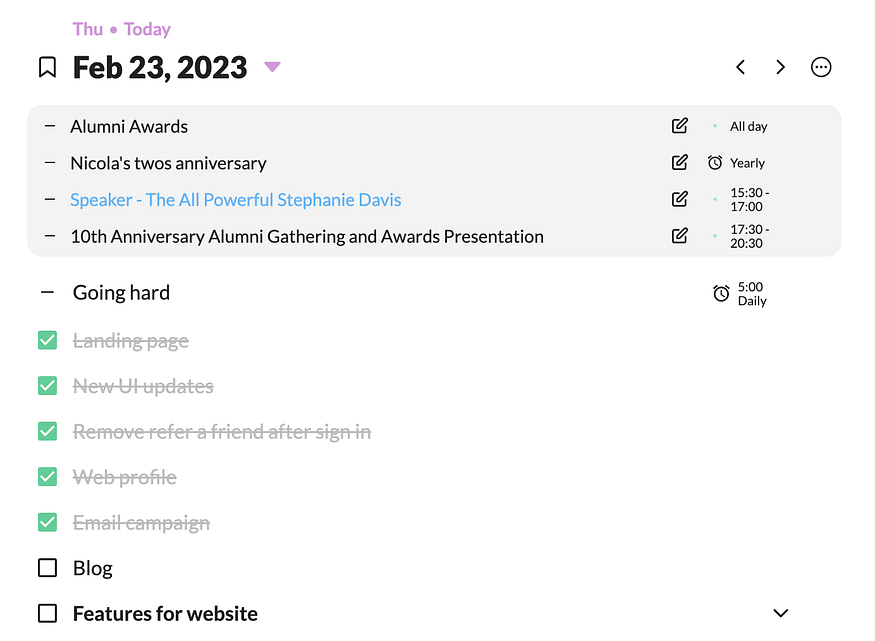
Task: Click the alarm icon for Going hard
Action: tap(721, 294)
